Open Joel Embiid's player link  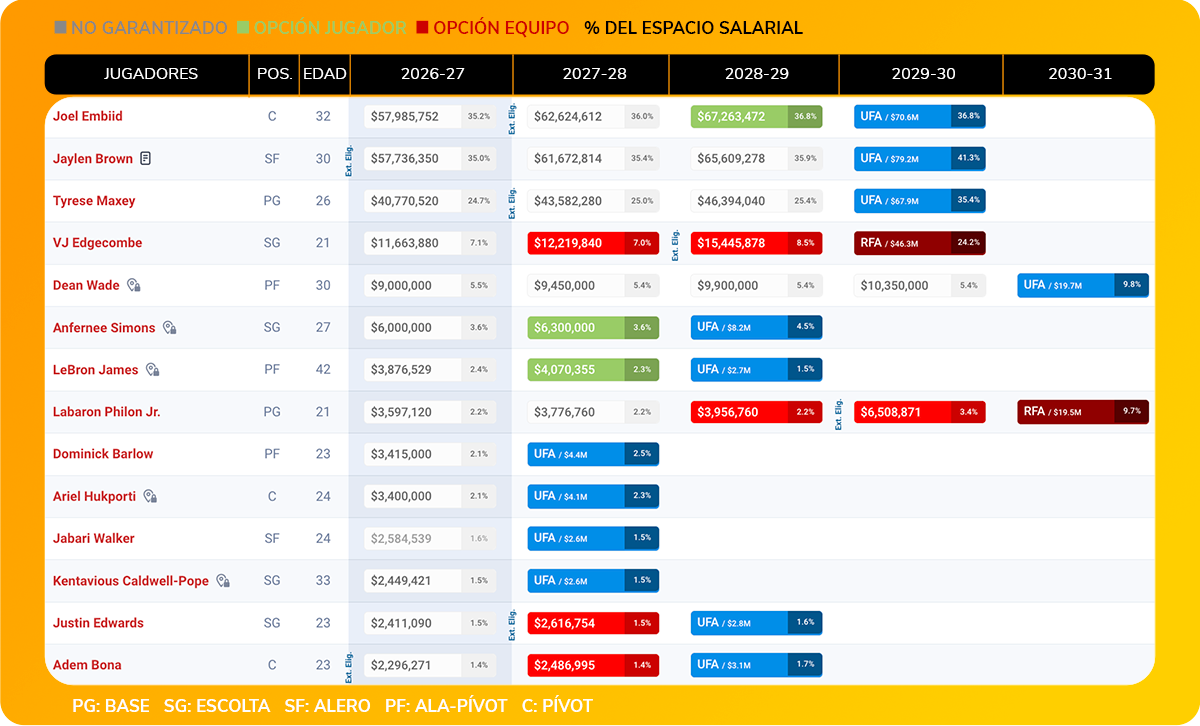click(88, 116)
